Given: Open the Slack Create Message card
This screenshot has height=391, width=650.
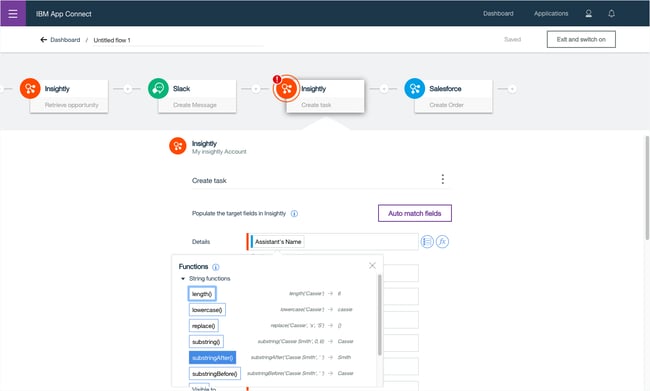Looking at the screenshot, I should (x=197, y=96).
